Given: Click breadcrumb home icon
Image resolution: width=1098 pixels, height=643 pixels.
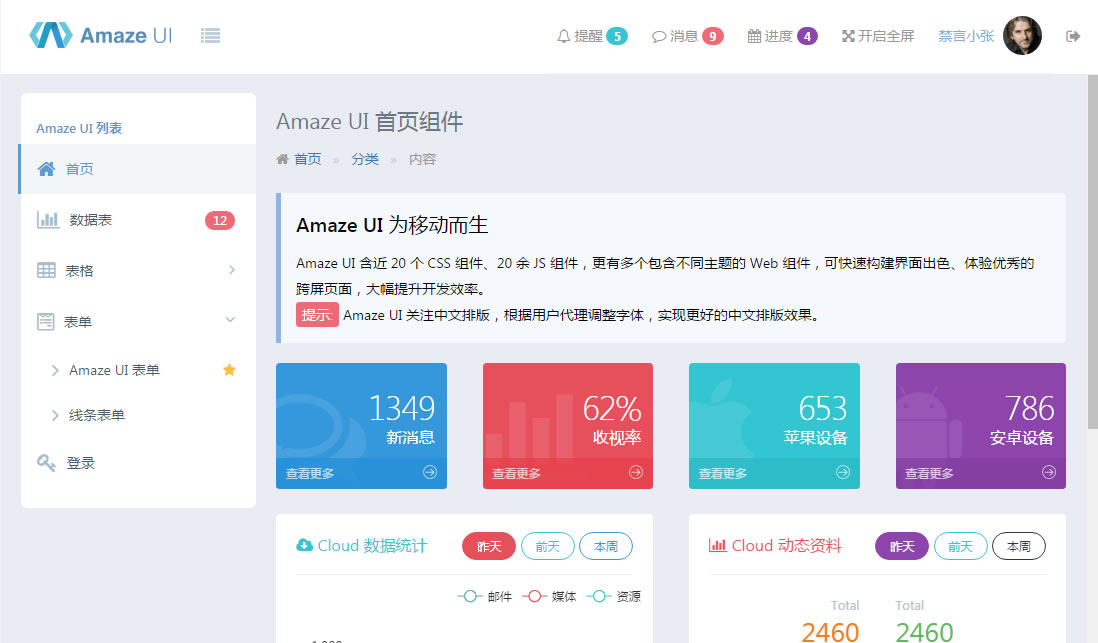Looking at the screenshot, I should click(x=282, y=159).
